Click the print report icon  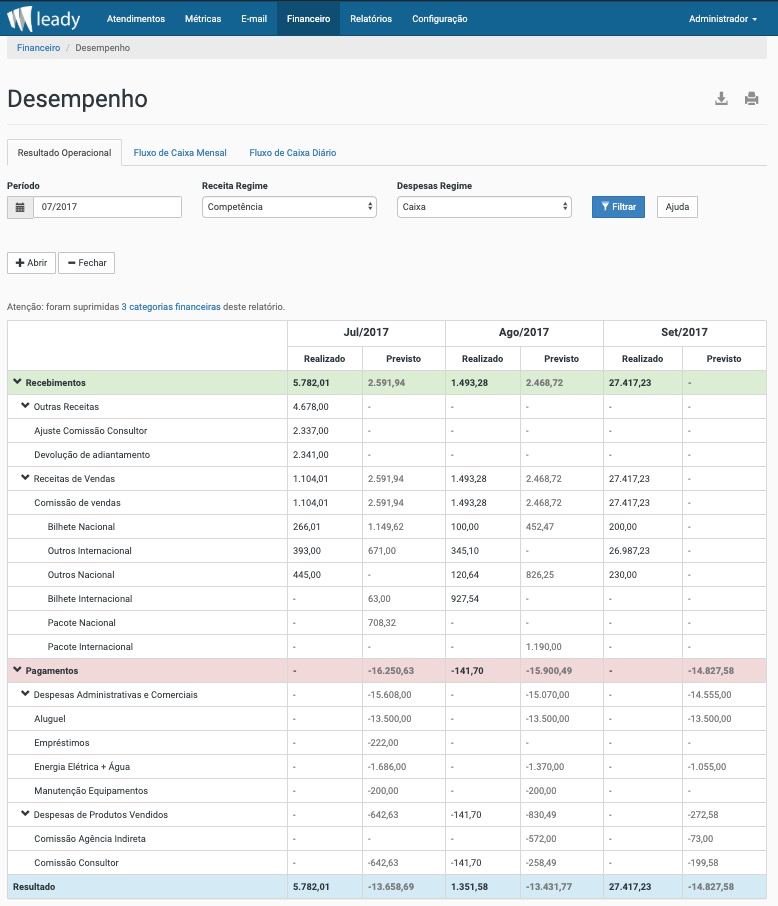(x=751, y=98)
